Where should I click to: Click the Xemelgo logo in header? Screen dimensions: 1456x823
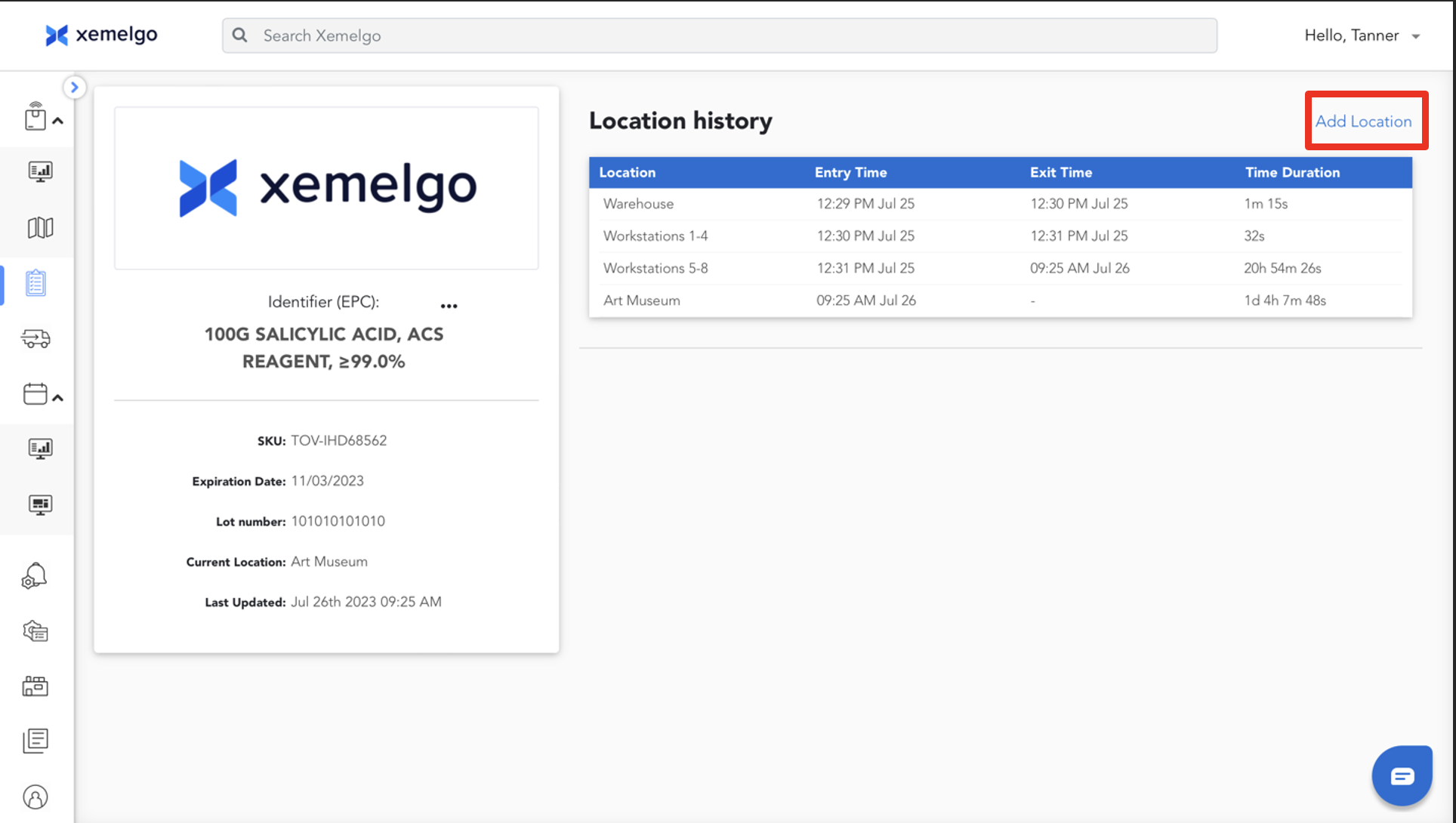101,35
